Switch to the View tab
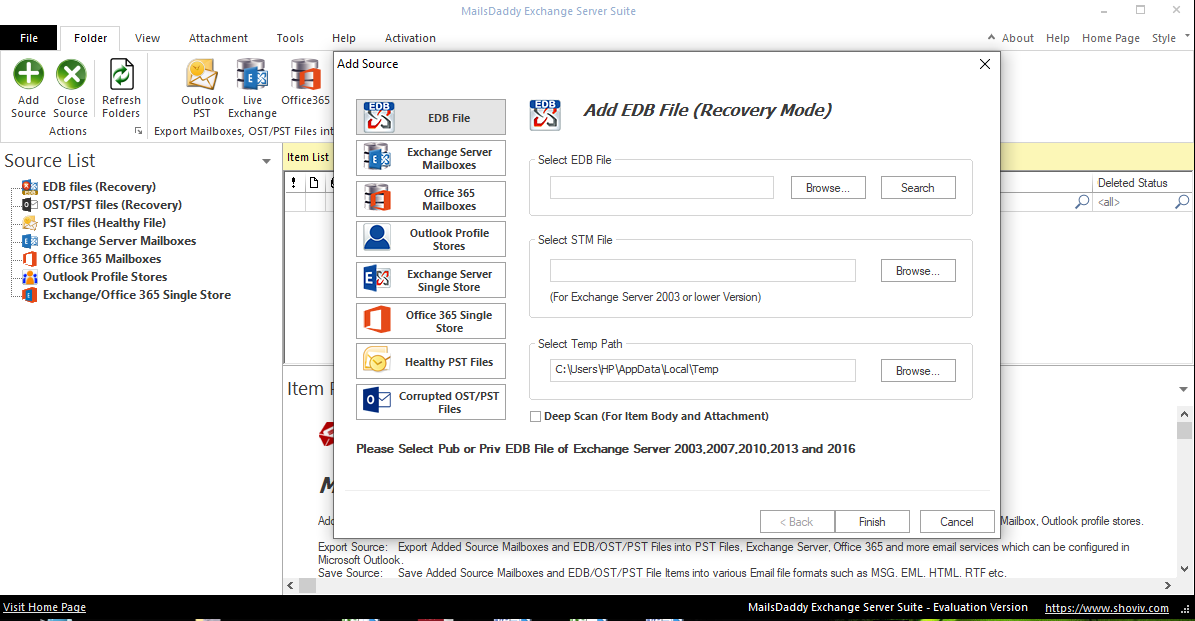 pyautogui.click(x=147, y=38)
